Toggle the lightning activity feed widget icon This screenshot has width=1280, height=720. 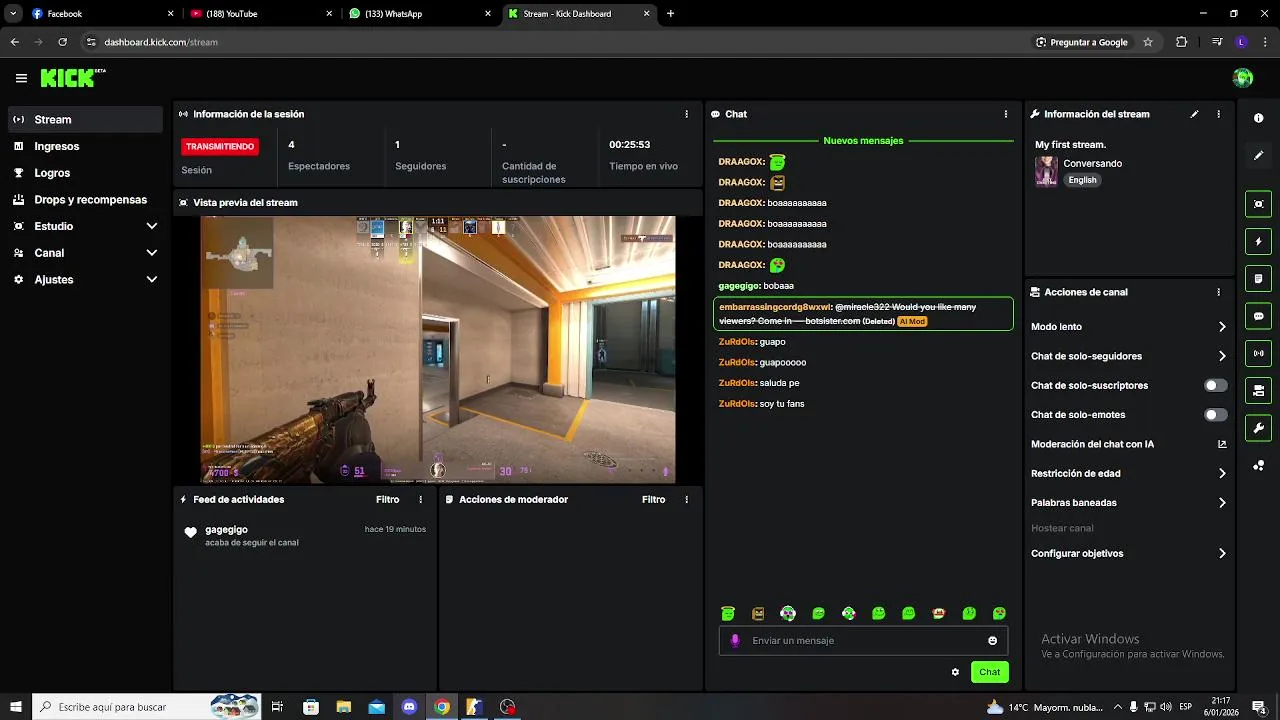click(x=1259, y=241)
